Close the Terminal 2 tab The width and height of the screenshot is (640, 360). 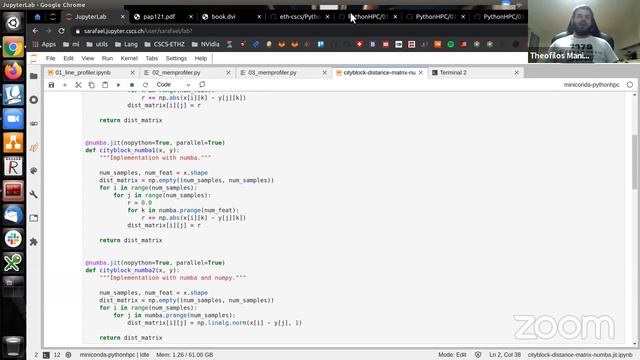[516, 73]
